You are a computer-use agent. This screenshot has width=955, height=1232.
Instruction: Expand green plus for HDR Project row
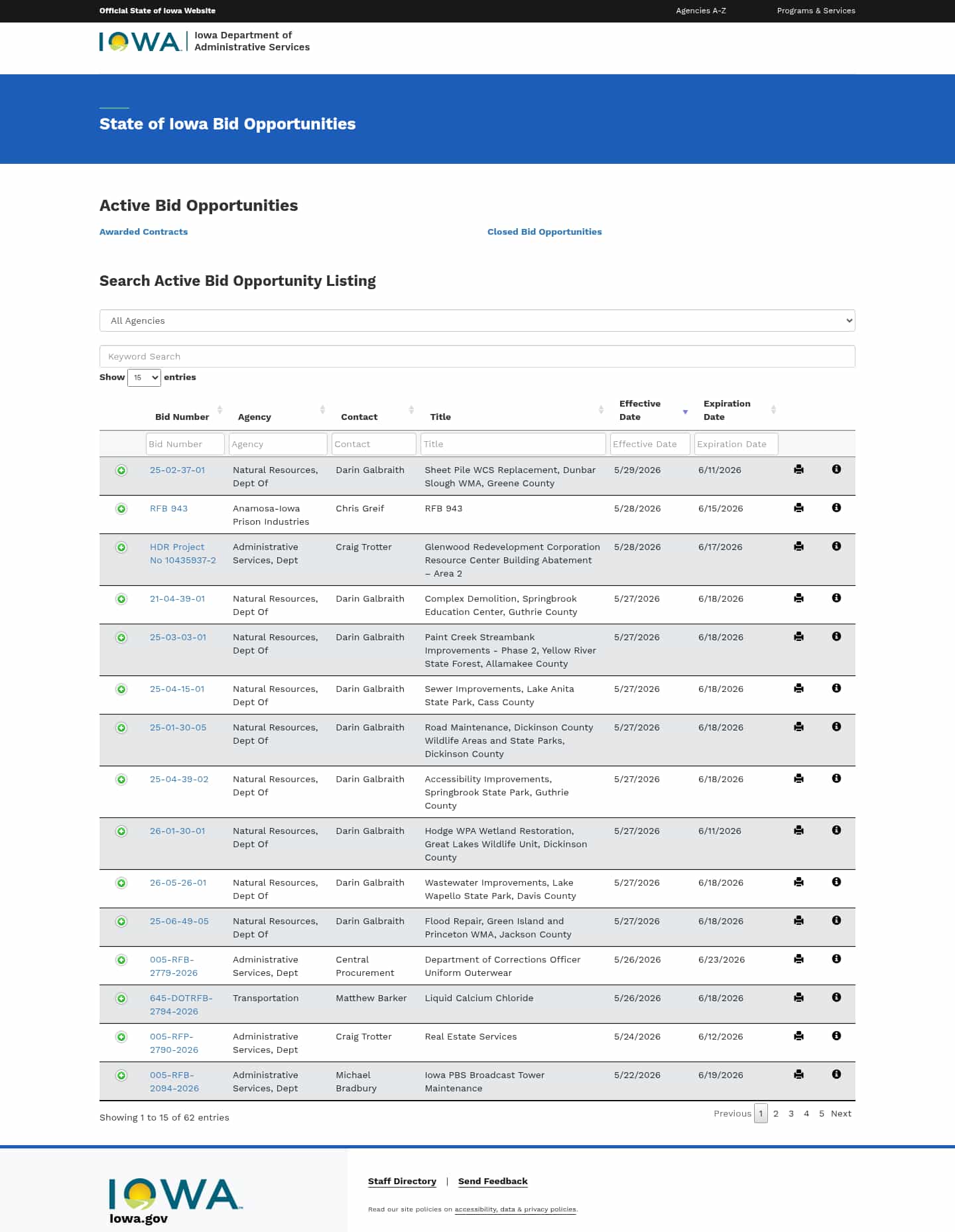121,547
